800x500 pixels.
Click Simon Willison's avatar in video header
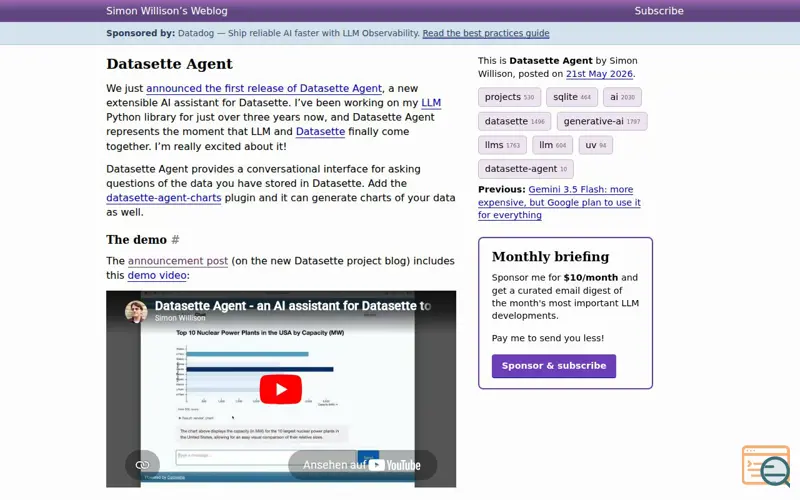136,311
